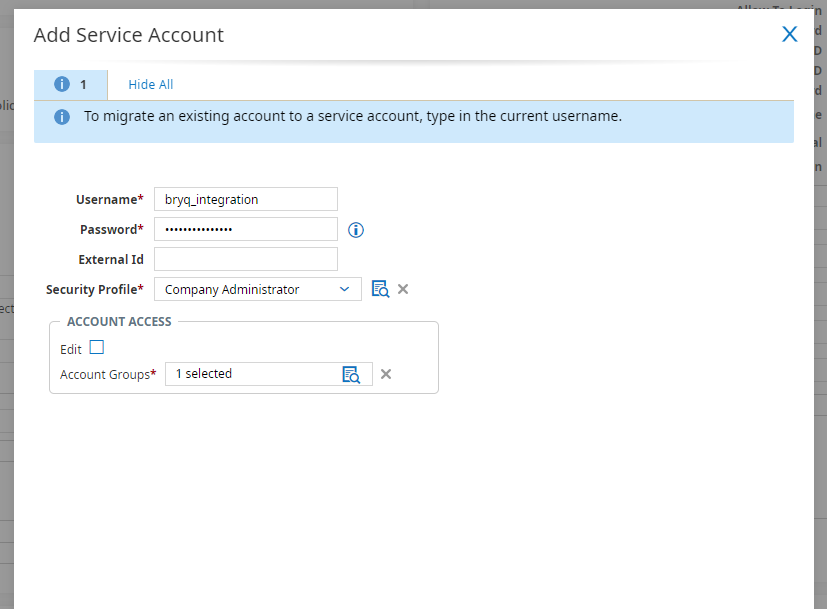Clear the Account Groups selection with X
Screen dimensions: 827x609
[386, 374]
